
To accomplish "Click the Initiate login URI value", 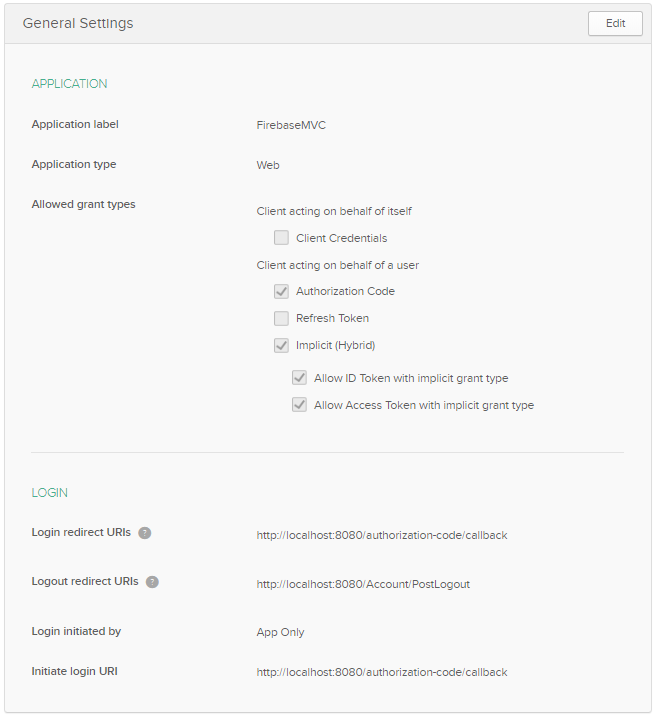I will (381, 672).
